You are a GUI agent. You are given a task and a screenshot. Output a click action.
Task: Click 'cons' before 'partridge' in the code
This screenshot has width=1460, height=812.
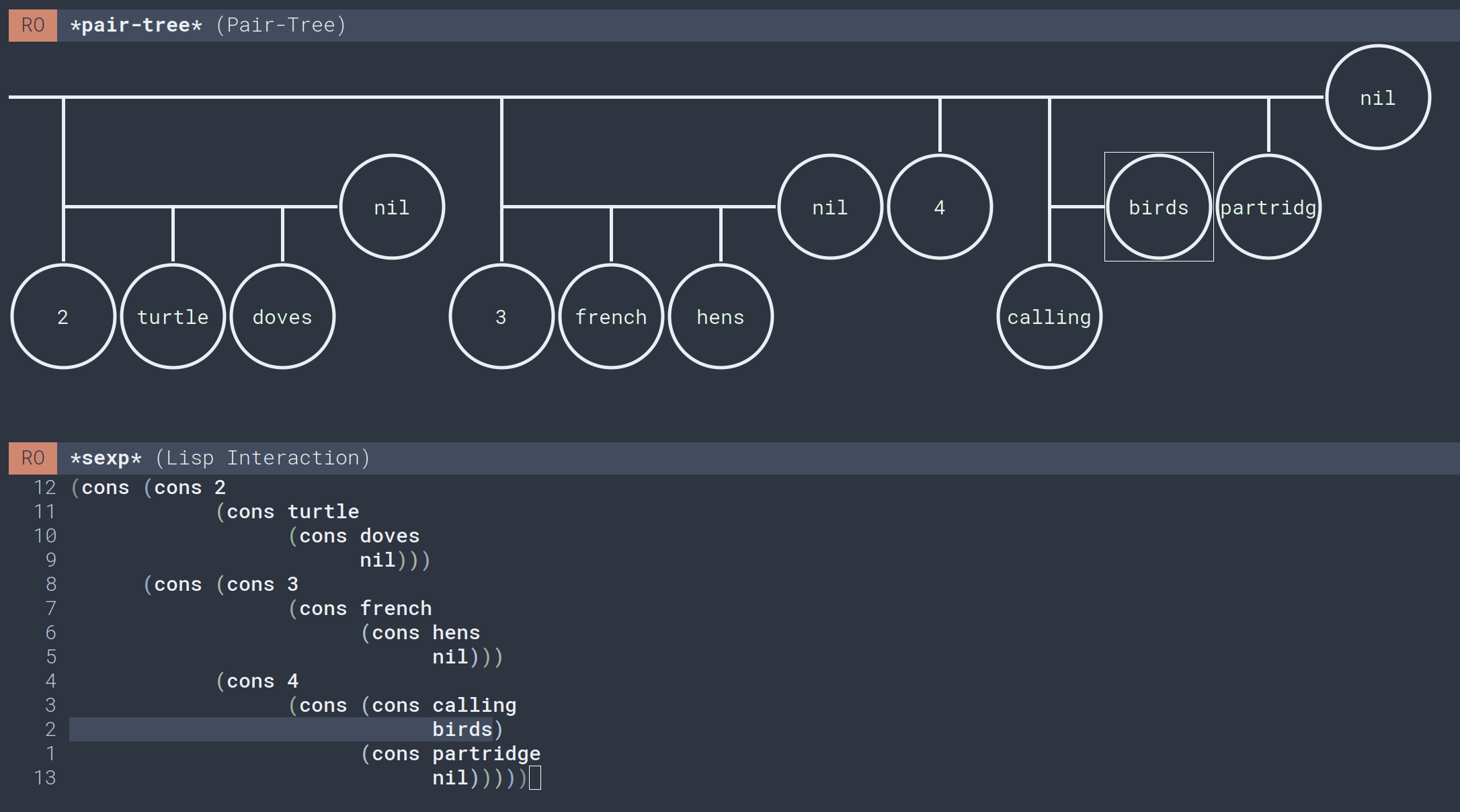coord(396,754)
